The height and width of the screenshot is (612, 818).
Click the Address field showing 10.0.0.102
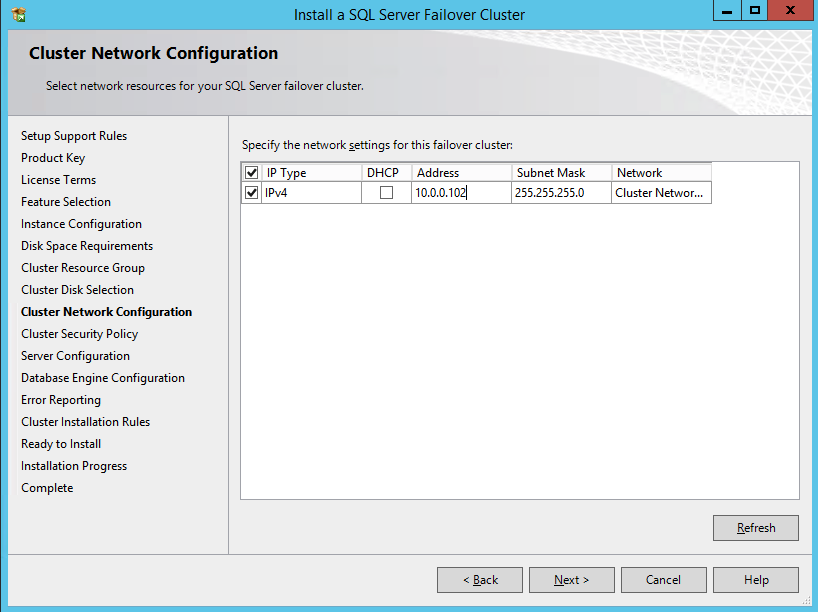tap(461, 193)
